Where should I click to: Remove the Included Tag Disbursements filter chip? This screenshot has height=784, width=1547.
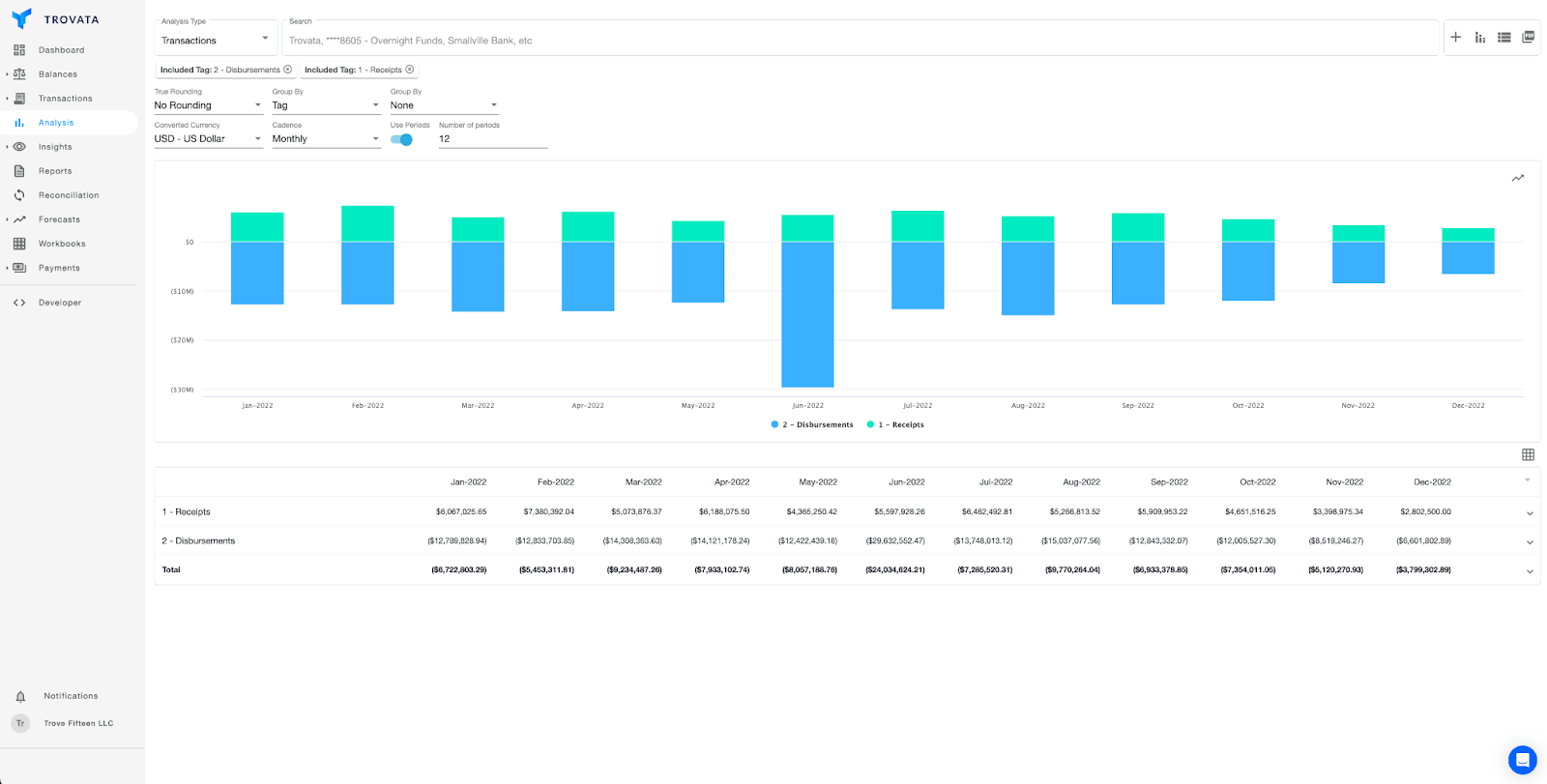[x=288, y=70]
